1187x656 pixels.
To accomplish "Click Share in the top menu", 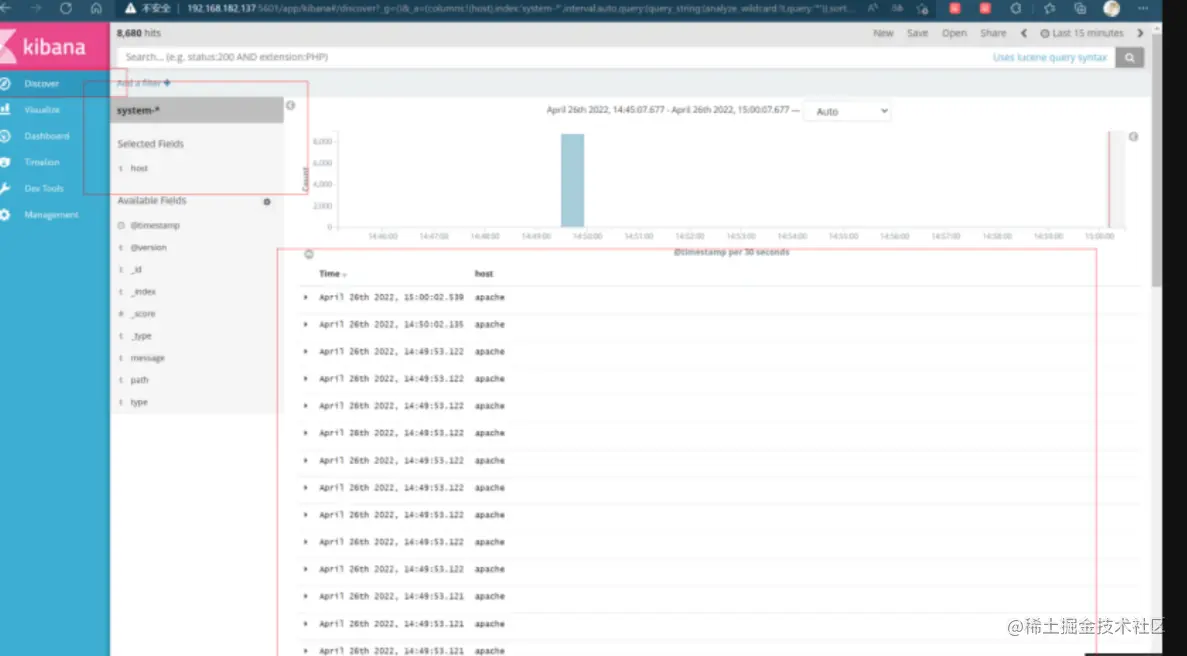I will tap(993, 33).
